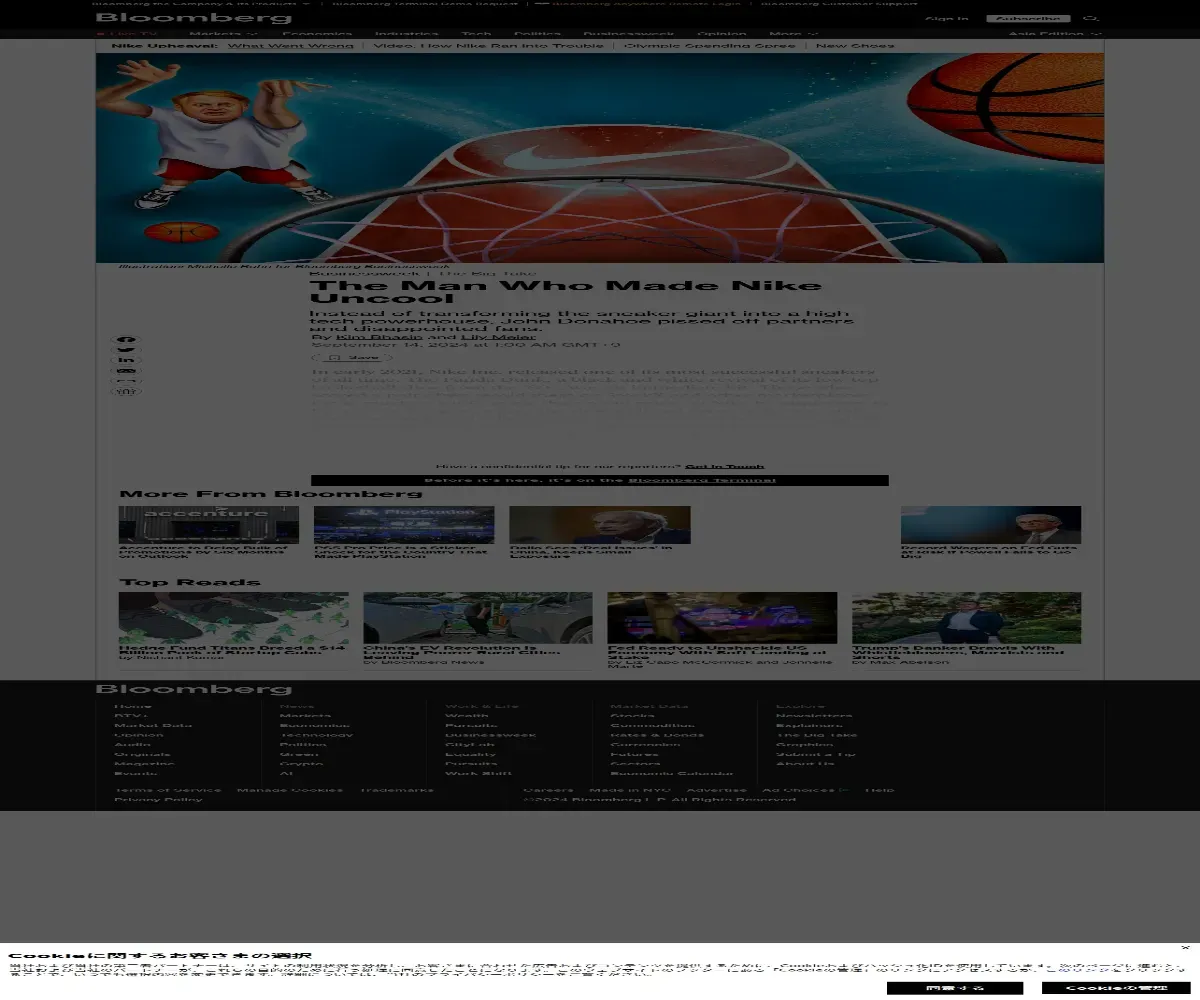Image resolution: width=1200 pixels, height=1000 pixels.
Task: Open Dalio 'Real Issues' article thumbnail
Action: click(x=600, y=525)
